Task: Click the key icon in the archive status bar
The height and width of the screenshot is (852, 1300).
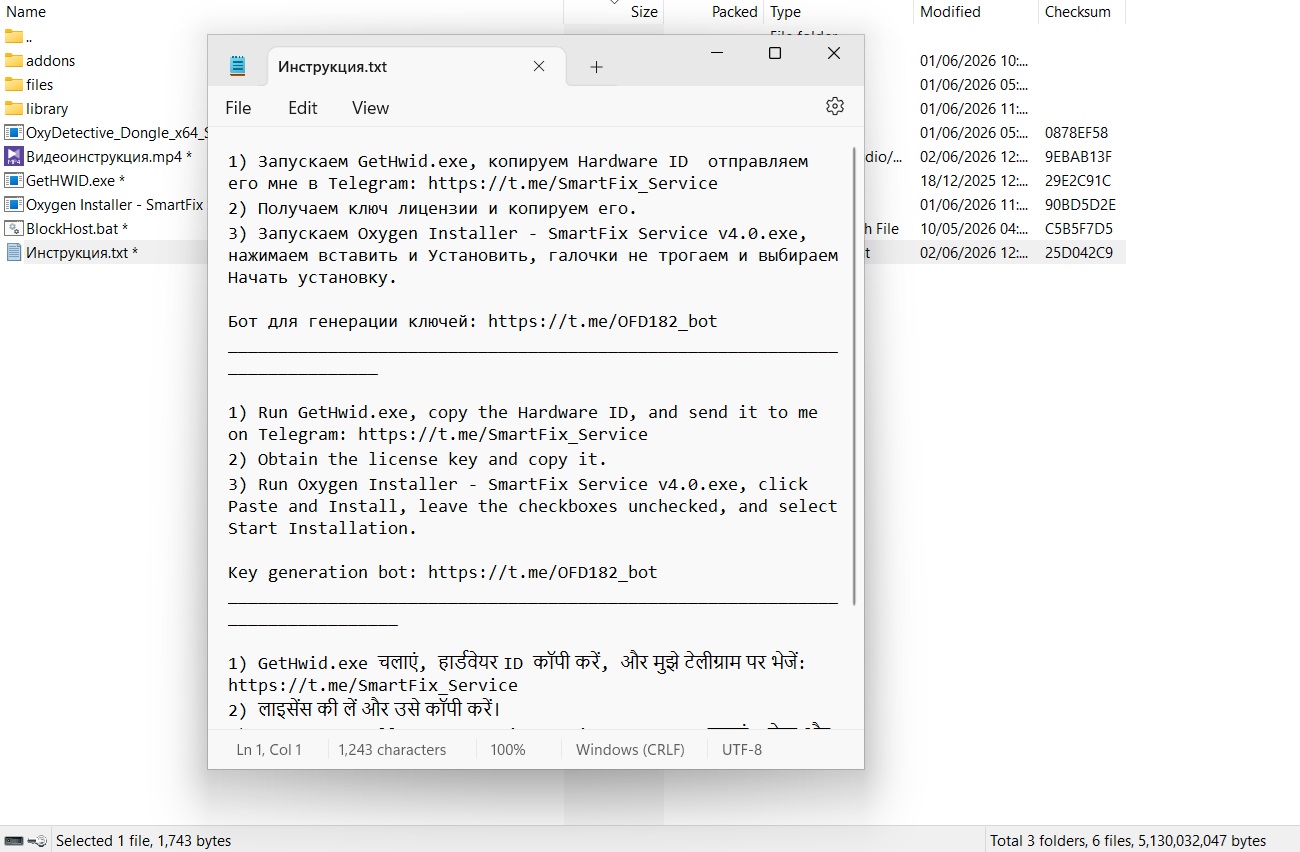Action: (39, 841)
